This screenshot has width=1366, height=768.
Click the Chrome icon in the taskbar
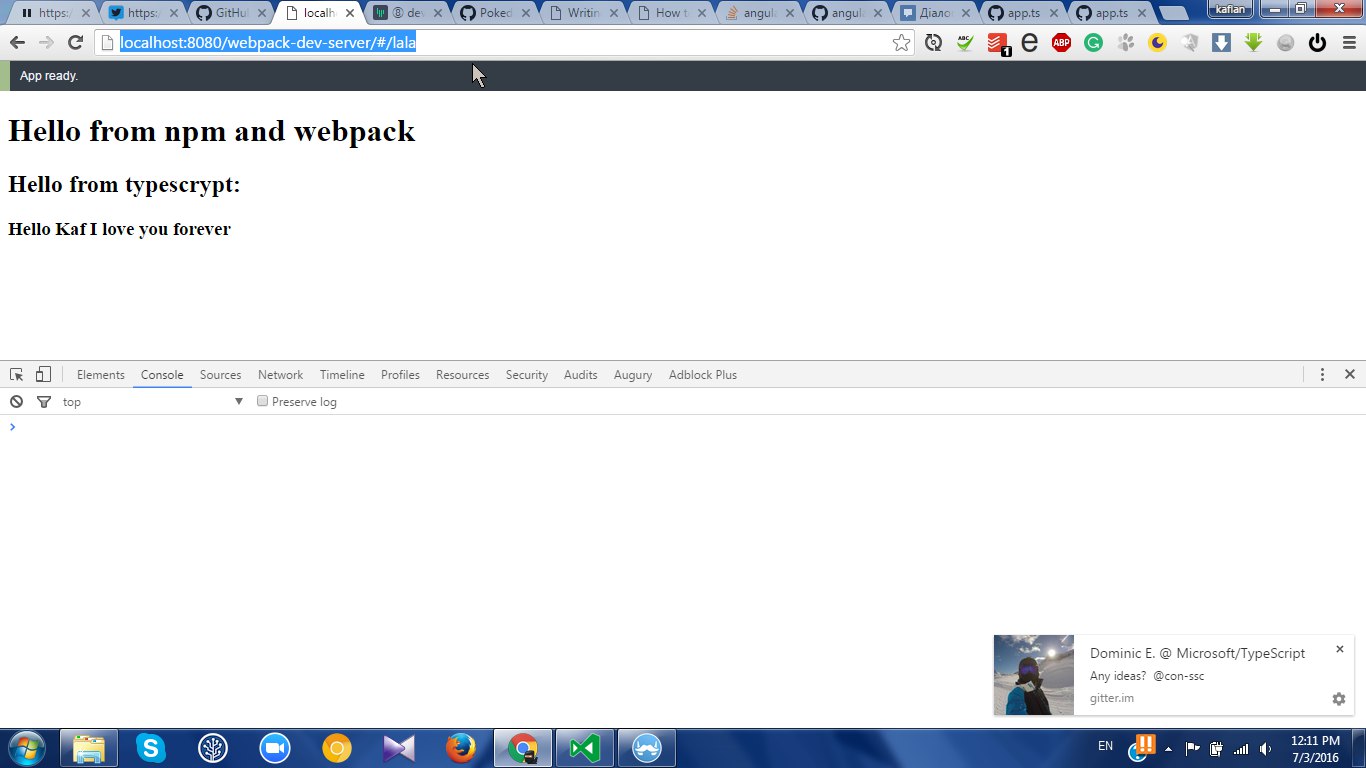click(522, 748)
